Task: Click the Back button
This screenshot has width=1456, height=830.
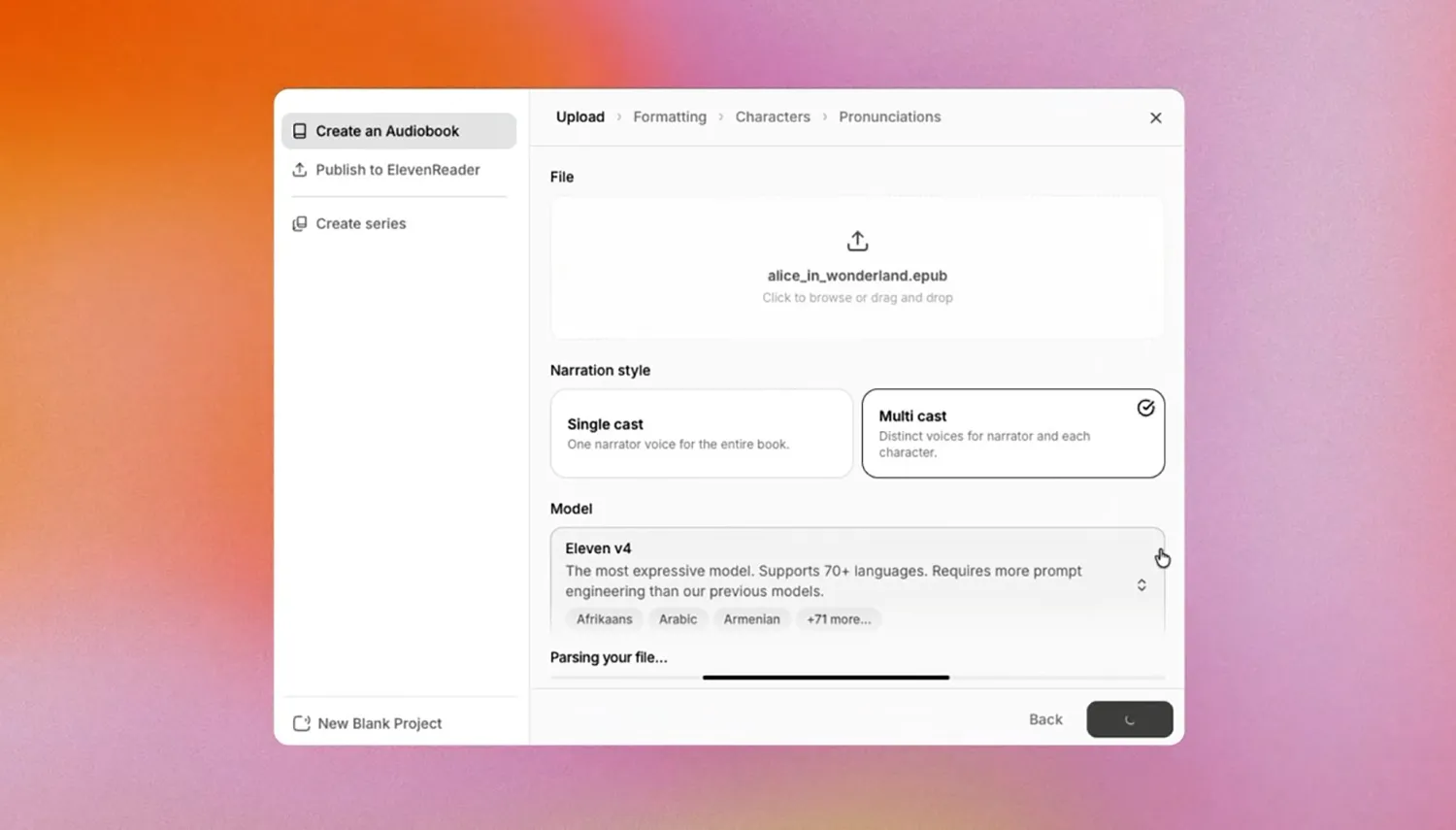Action: click(1045, 719)
